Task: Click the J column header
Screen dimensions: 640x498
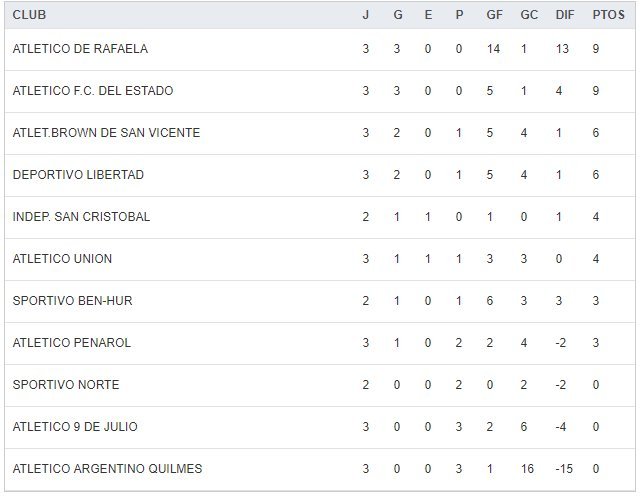Action: point(365,15)
